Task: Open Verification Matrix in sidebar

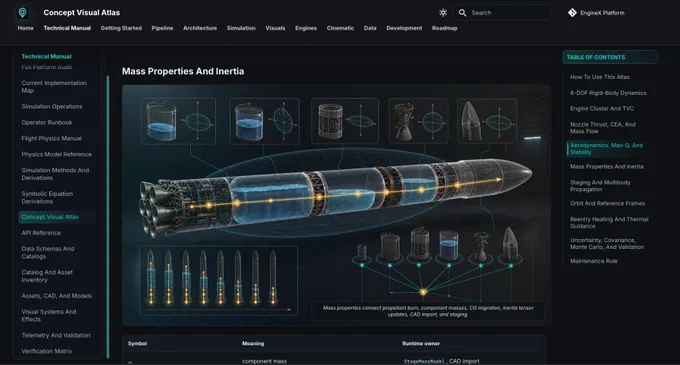Action: (47, 352)
